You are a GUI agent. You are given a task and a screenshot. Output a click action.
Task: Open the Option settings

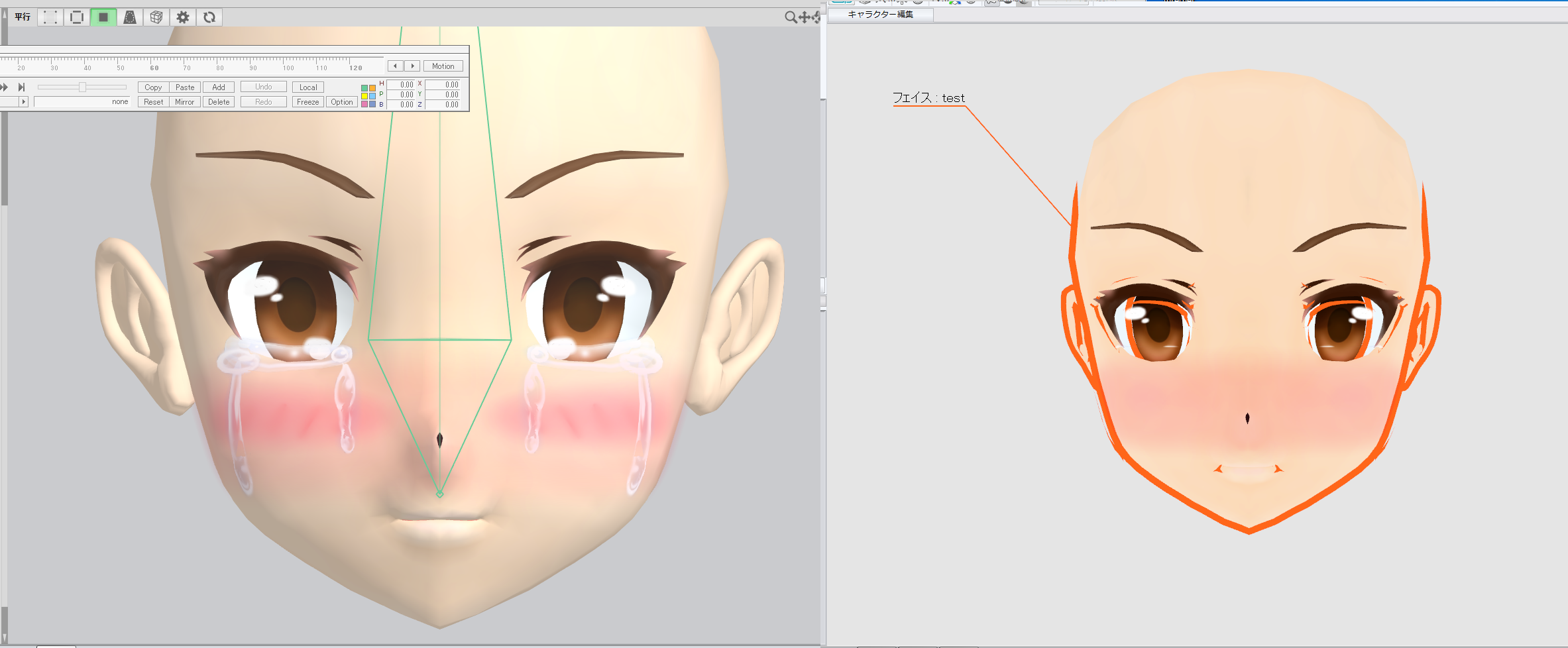(x=342, y=102)
